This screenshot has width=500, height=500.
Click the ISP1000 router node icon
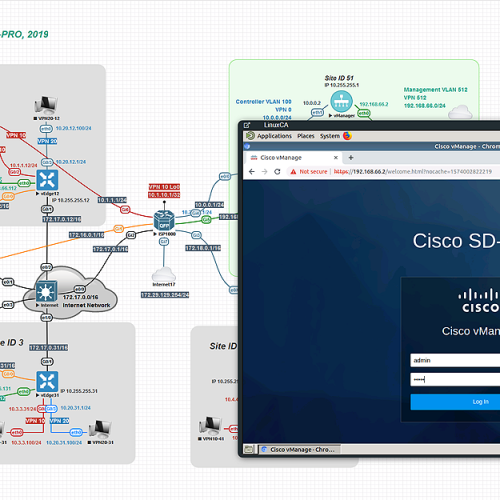[164, 221]
